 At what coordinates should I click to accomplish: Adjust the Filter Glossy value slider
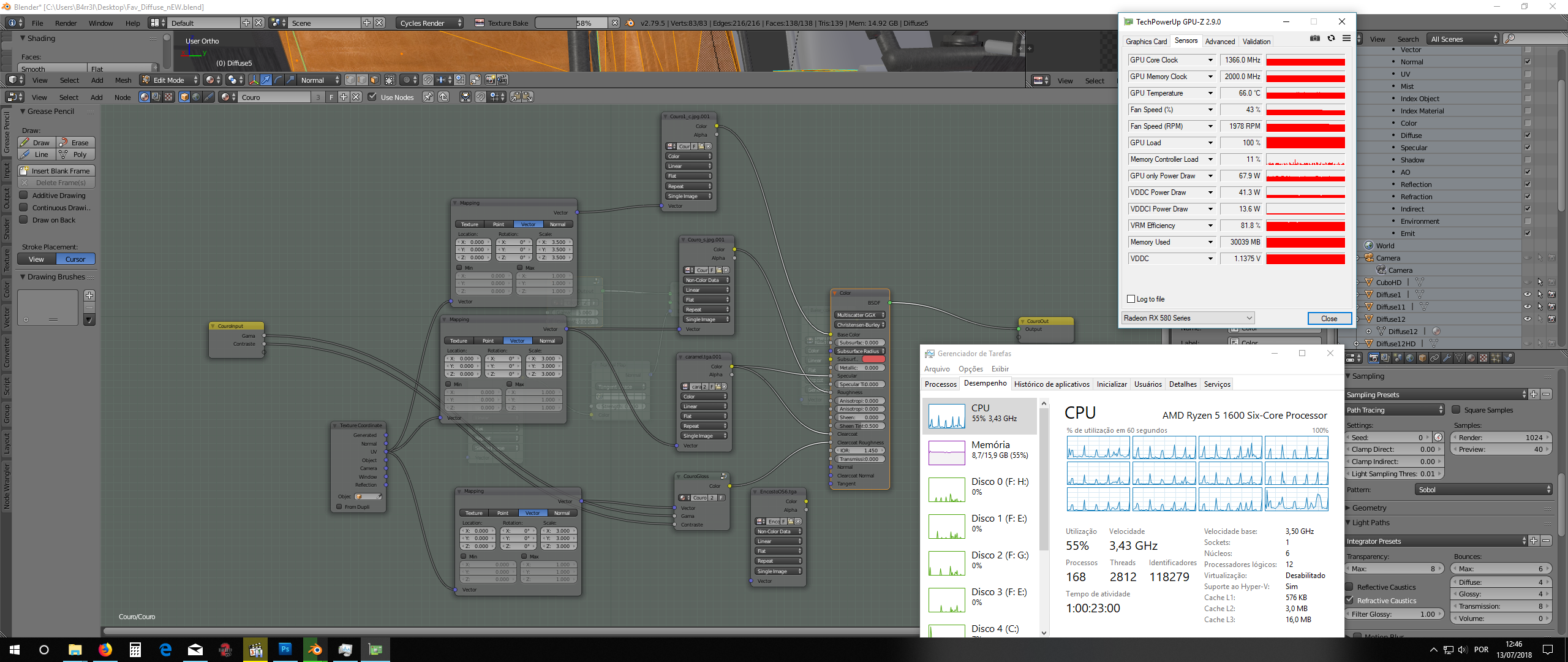1393,614
